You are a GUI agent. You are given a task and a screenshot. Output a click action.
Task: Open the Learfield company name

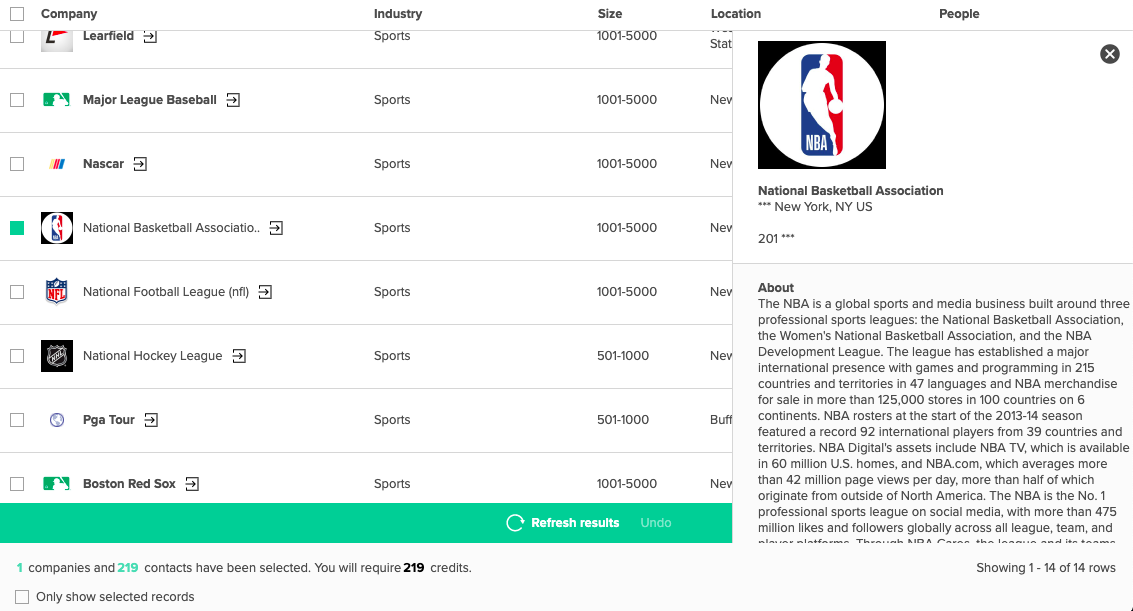pyautogui.click(x=108, y=36)
